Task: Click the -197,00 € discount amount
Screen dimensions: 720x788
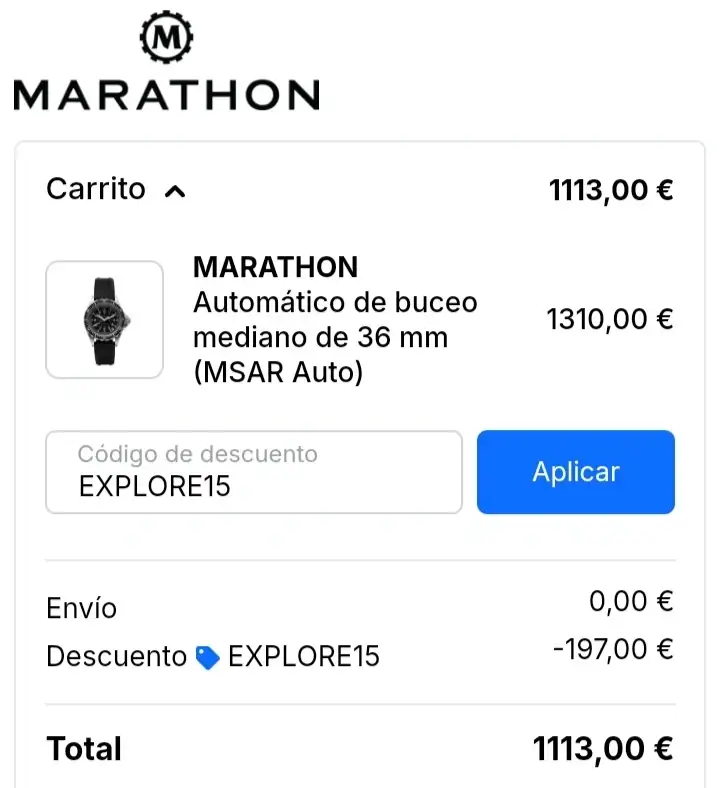Action: coord(613,650)
